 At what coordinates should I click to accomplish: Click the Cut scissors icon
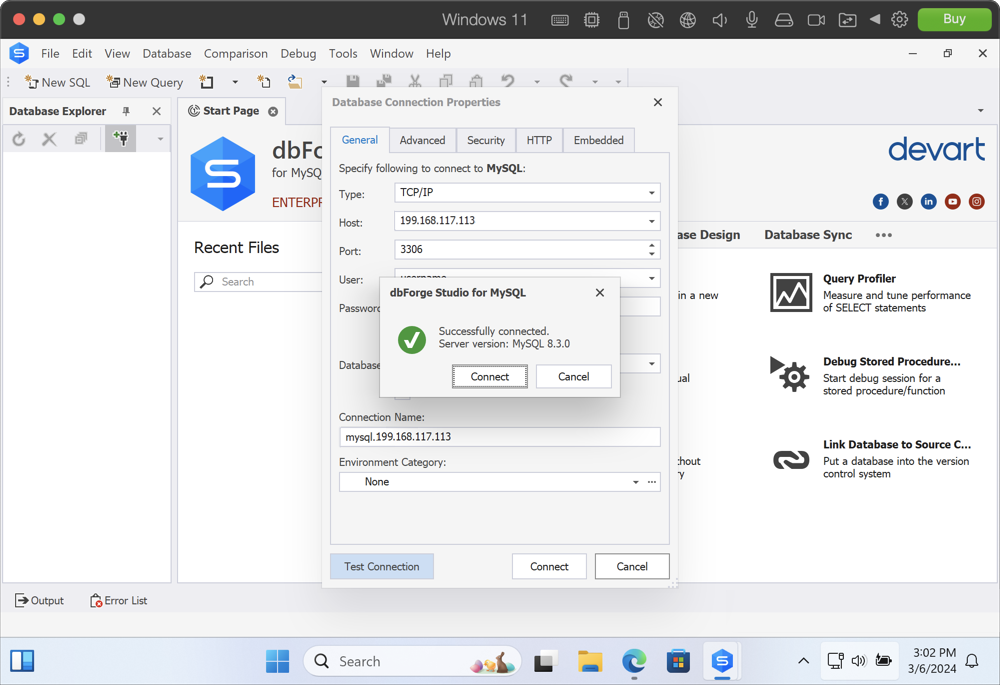click(415, 81)
